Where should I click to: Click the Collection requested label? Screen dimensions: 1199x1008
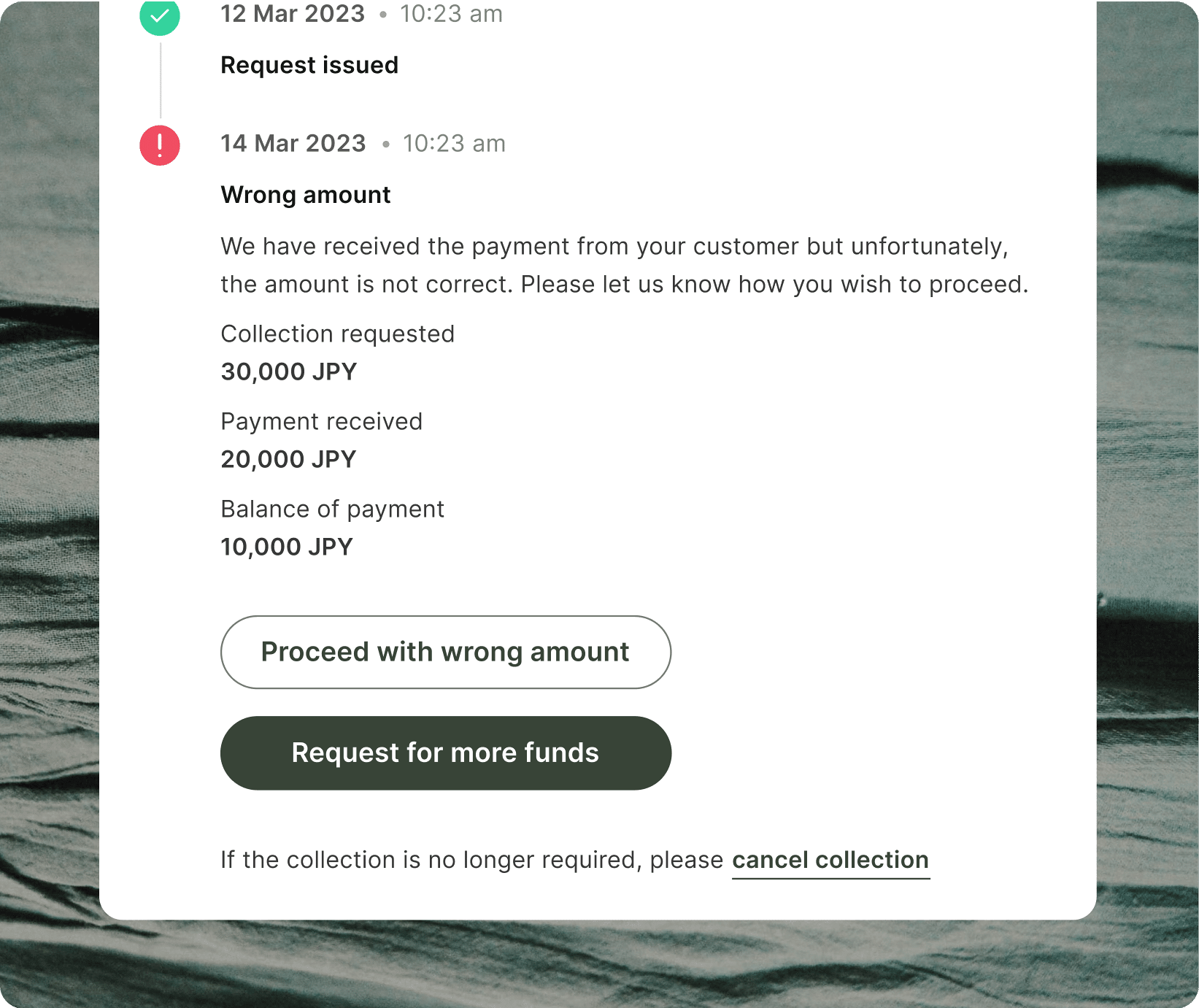coord(338,334)
